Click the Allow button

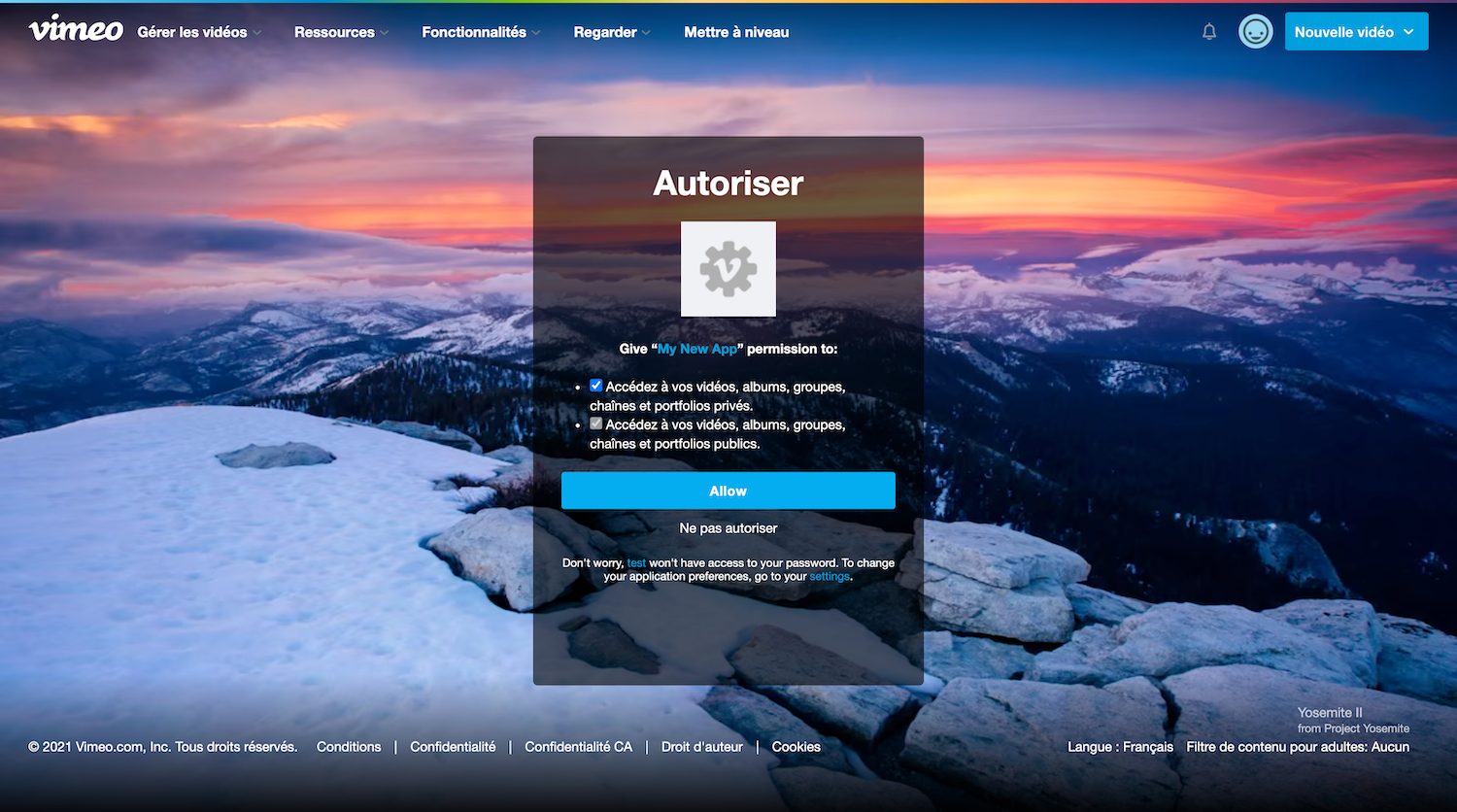(728, 491)
